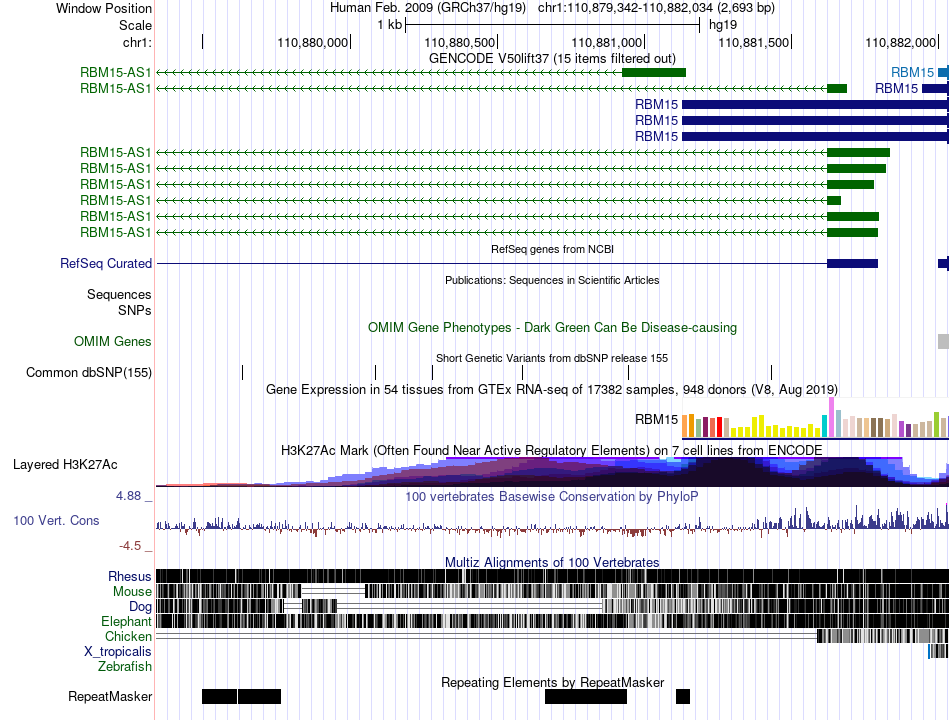Click the Mouse alignment label

pos(132,592)
